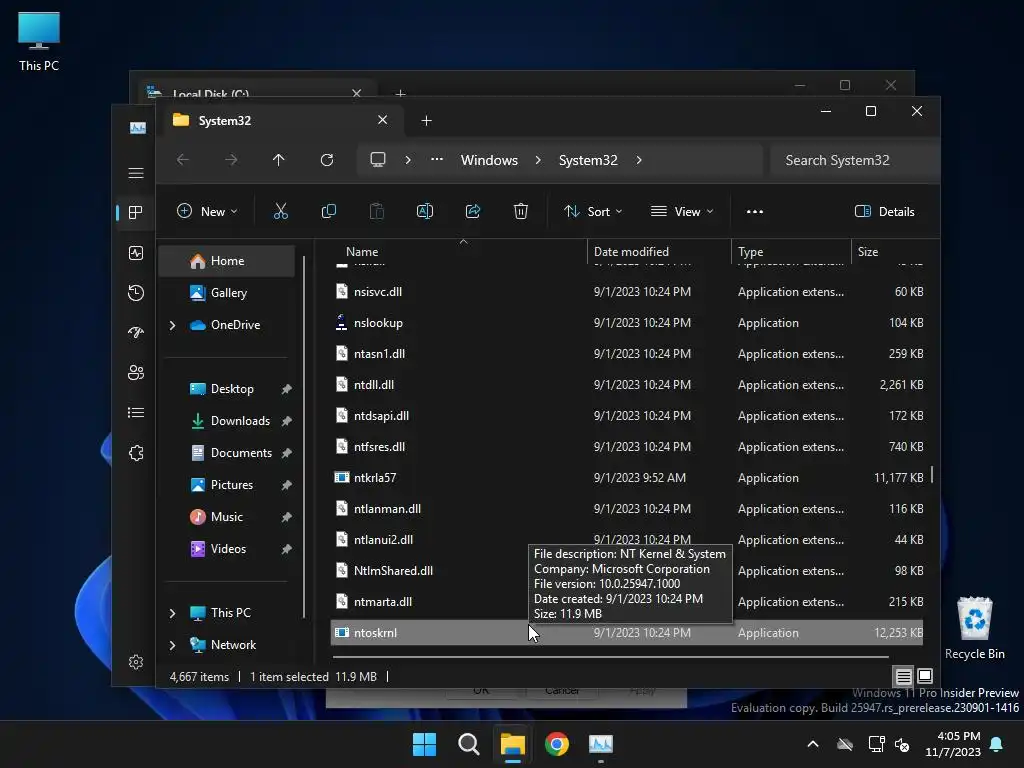Open taskbar Search
This screenshot has height=768, width=1024.
[x=469, y=744]
